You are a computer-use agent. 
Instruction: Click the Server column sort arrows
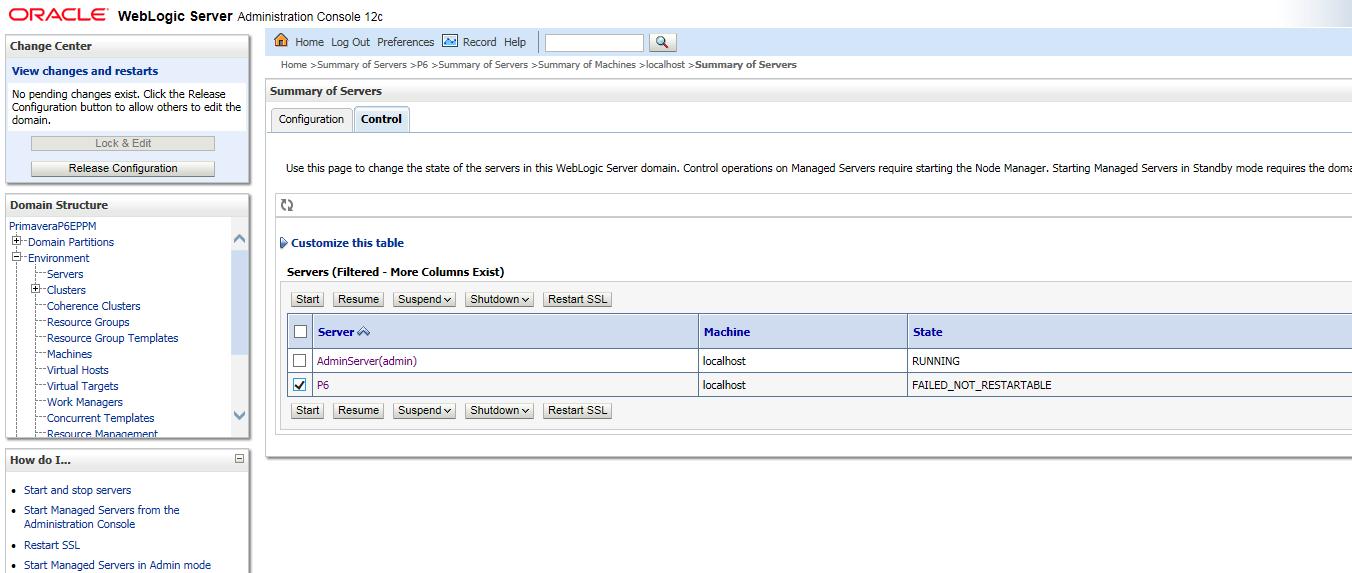(364, 332)
